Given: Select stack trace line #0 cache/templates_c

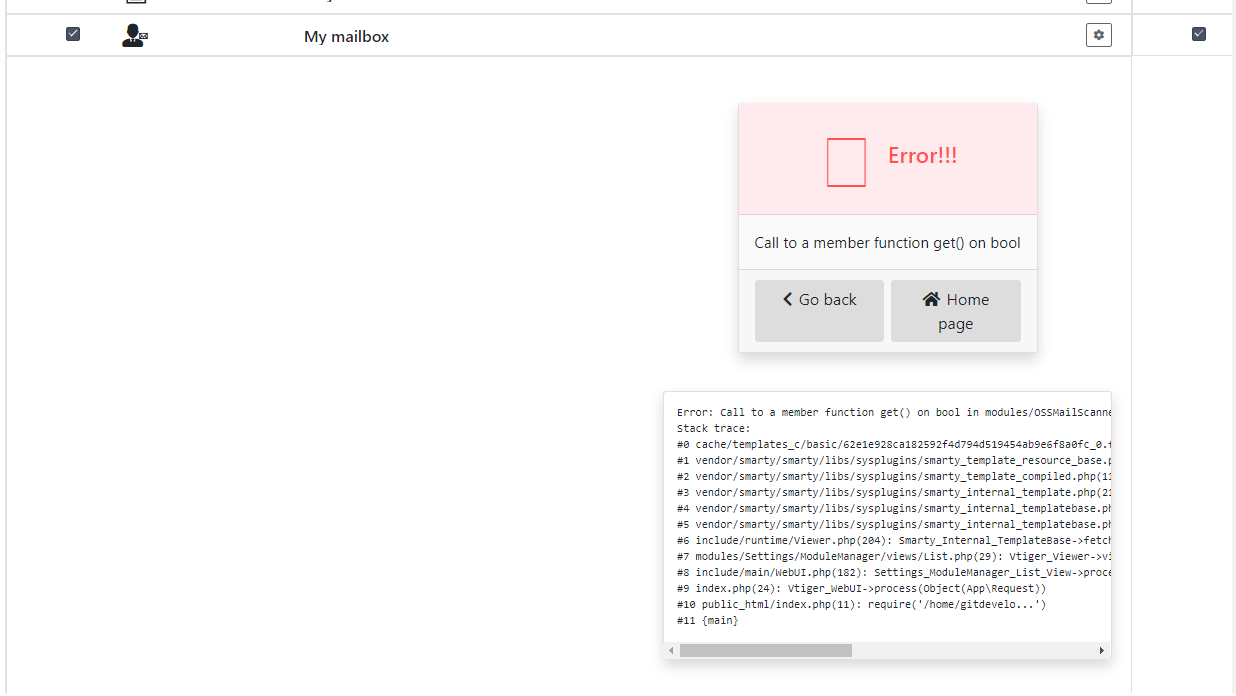Looking at the screenshot, I should [x=894, y=444].
